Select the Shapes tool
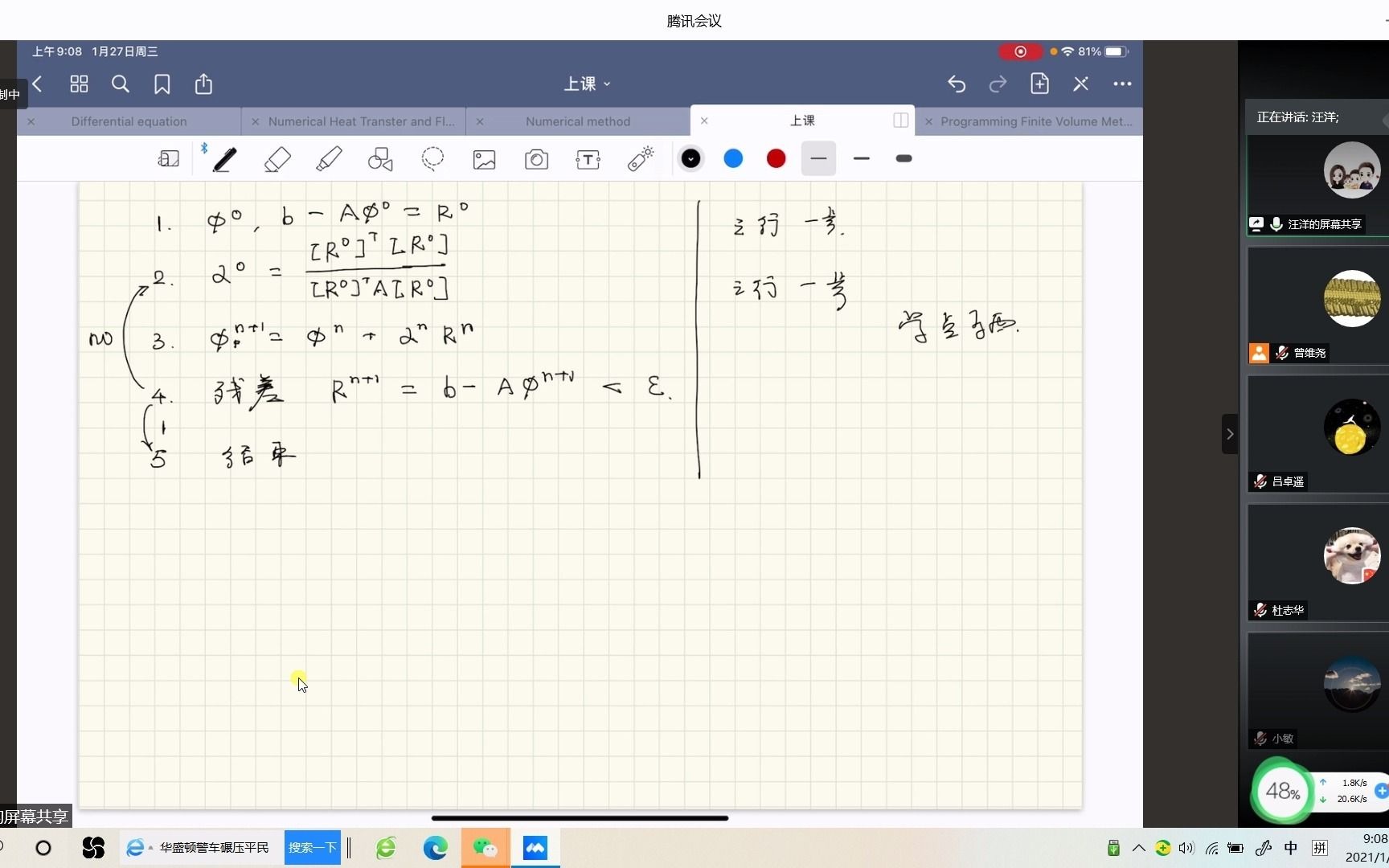Screen dimensions: 1389x868 [380, 159]
